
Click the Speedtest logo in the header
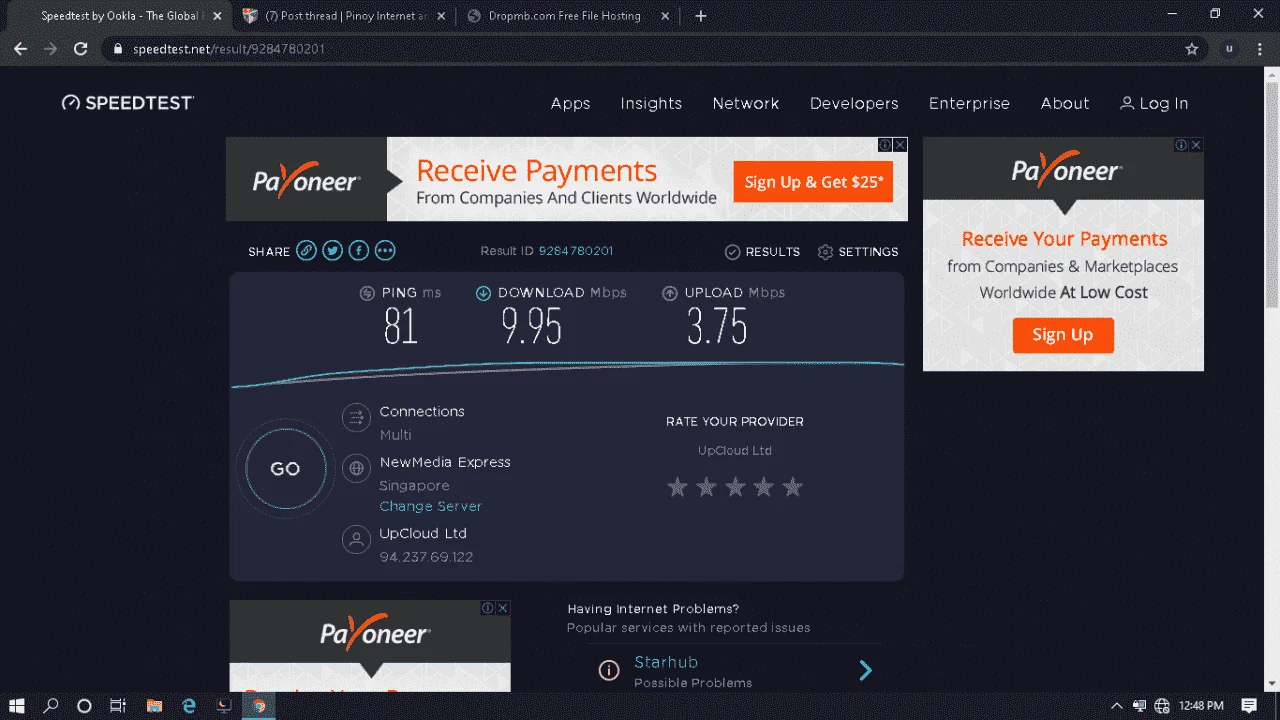pyautogui.click(x=128, y=103)
